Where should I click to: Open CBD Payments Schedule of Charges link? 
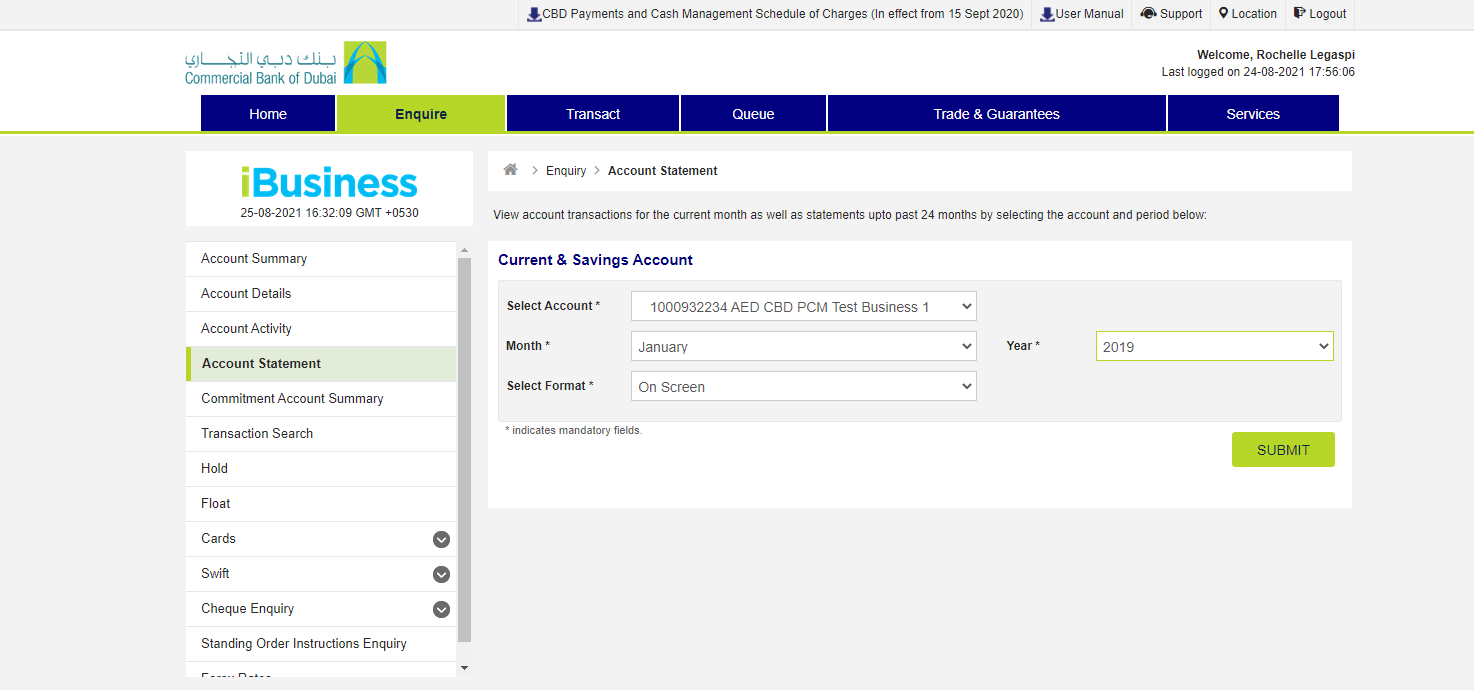pos(783,14)
